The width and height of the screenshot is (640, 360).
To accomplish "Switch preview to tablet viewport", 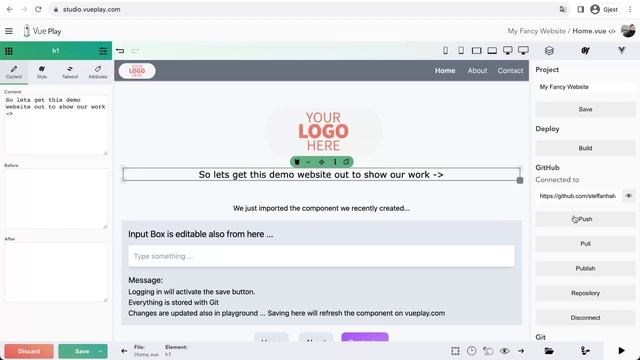I will click(x=476, y=51).
